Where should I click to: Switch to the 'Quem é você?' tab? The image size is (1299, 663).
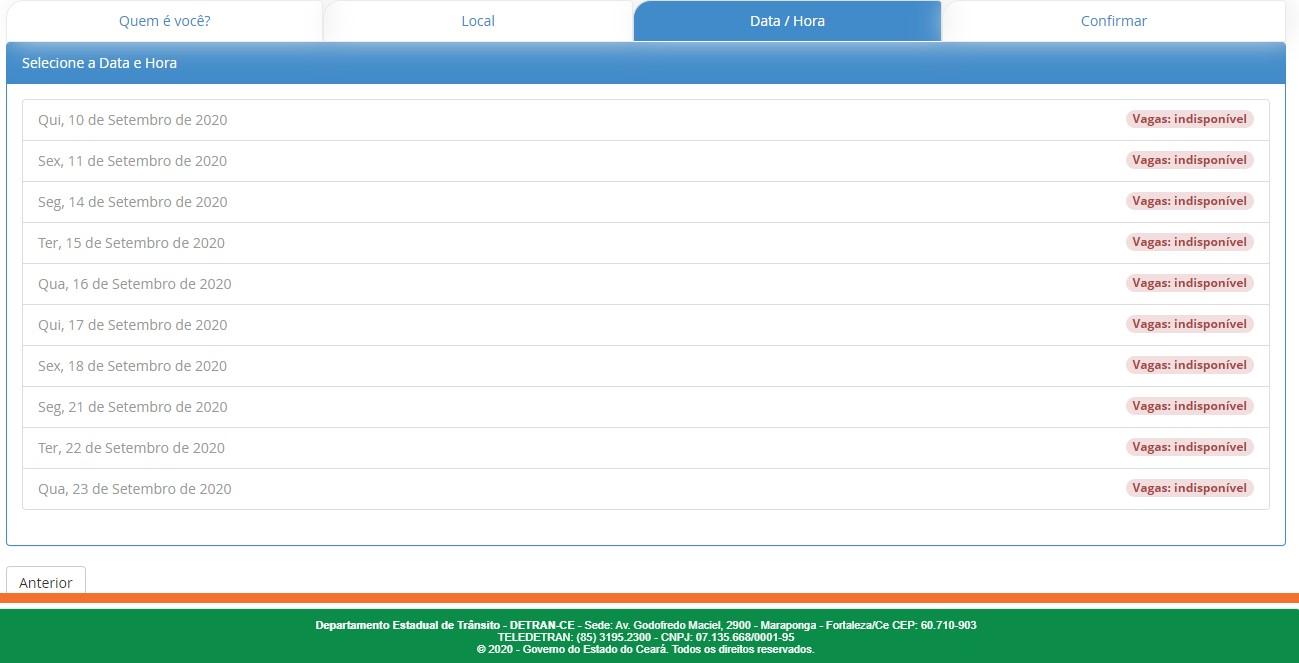[164, 21]
